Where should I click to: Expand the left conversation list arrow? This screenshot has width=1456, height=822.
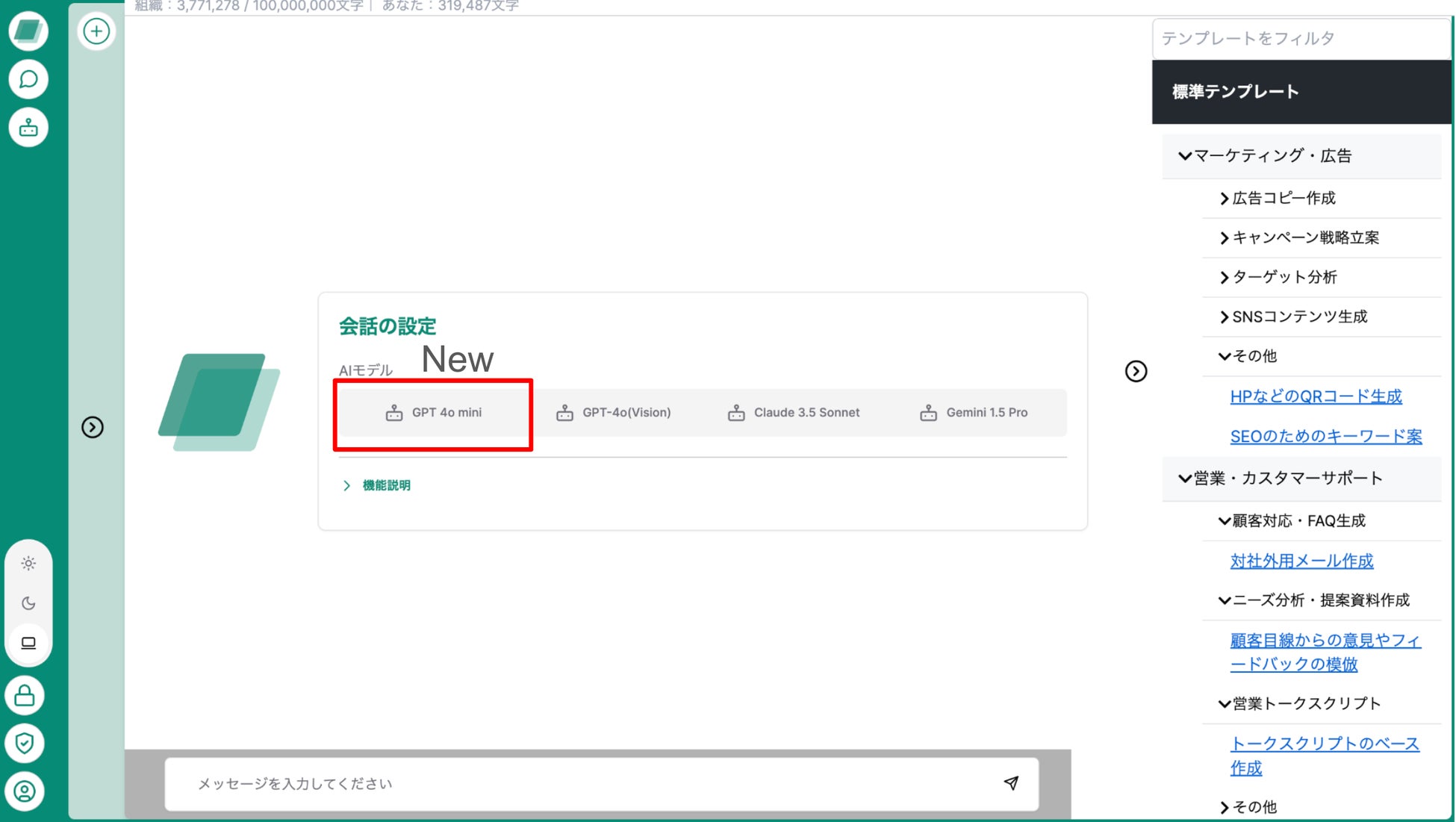click(93, 427)
